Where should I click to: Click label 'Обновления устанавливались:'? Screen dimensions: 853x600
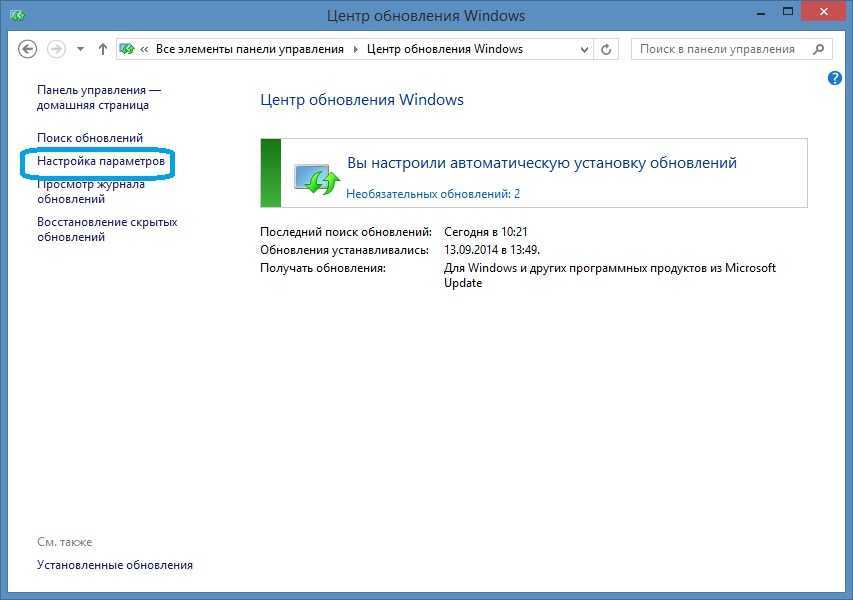click(344, 250)
